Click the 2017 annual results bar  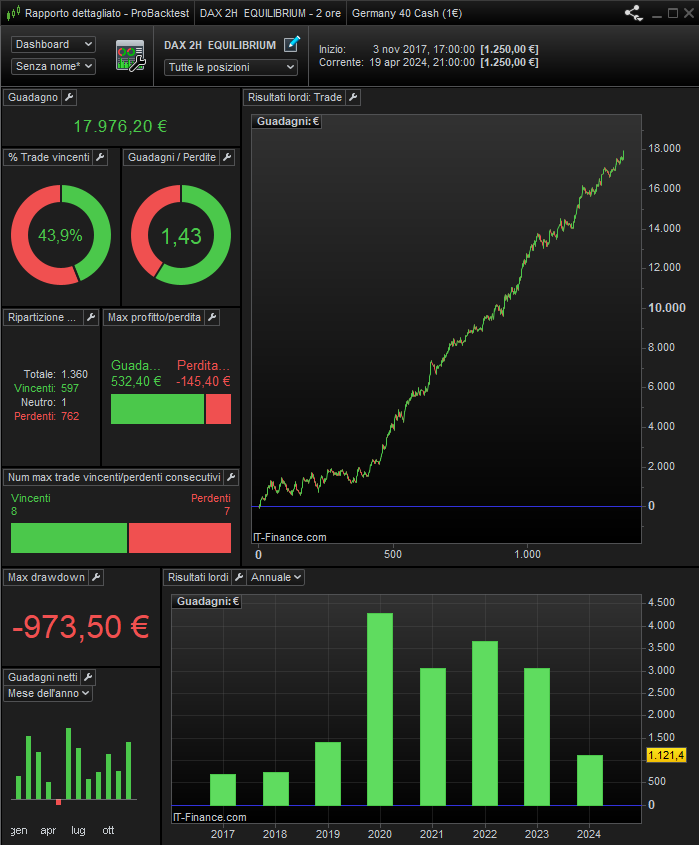[x=223, y=790]
